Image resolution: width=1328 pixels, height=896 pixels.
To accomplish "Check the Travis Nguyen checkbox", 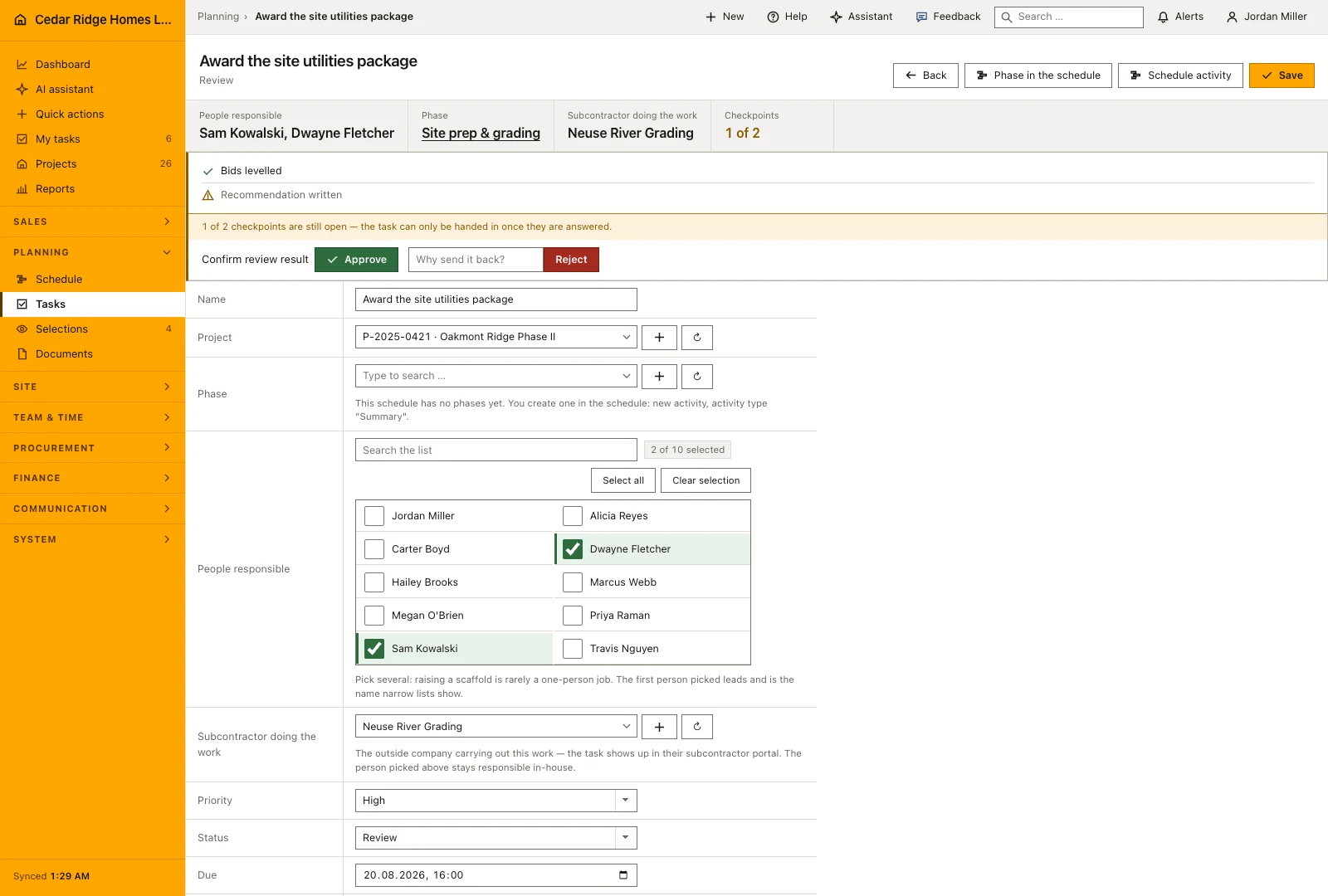I will [573, 649].
